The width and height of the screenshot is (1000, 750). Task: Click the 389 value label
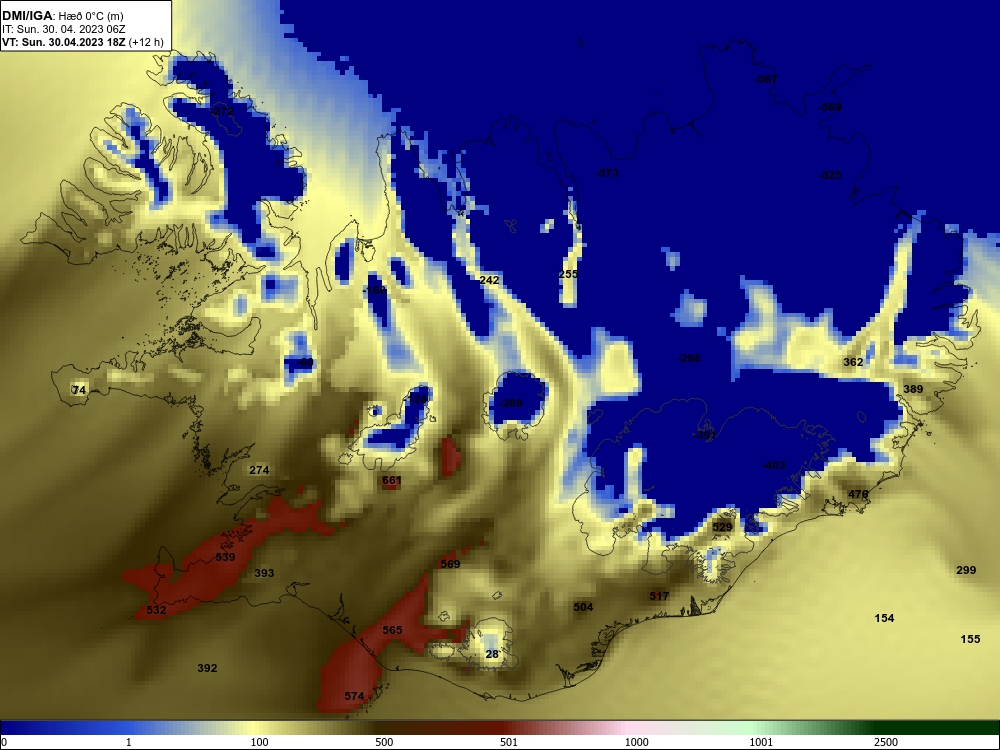[913, 388]
